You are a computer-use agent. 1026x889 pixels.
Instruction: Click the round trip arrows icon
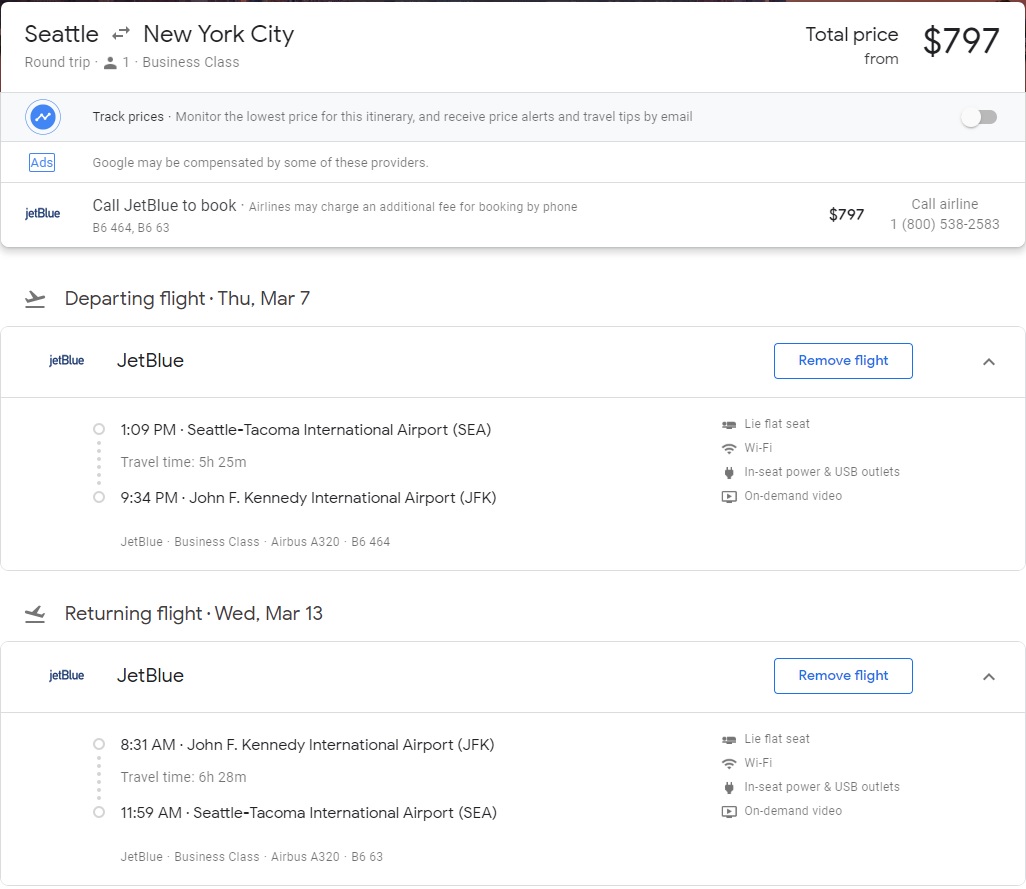121,35
